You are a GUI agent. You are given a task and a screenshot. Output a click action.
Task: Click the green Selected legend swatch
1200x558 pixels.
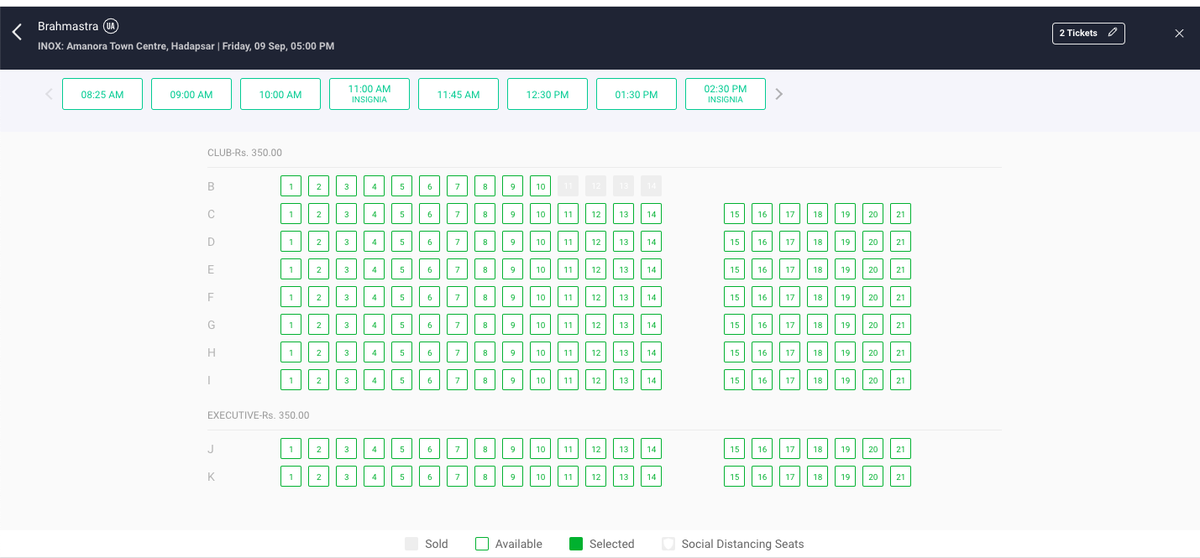click(x=576, y=544)
